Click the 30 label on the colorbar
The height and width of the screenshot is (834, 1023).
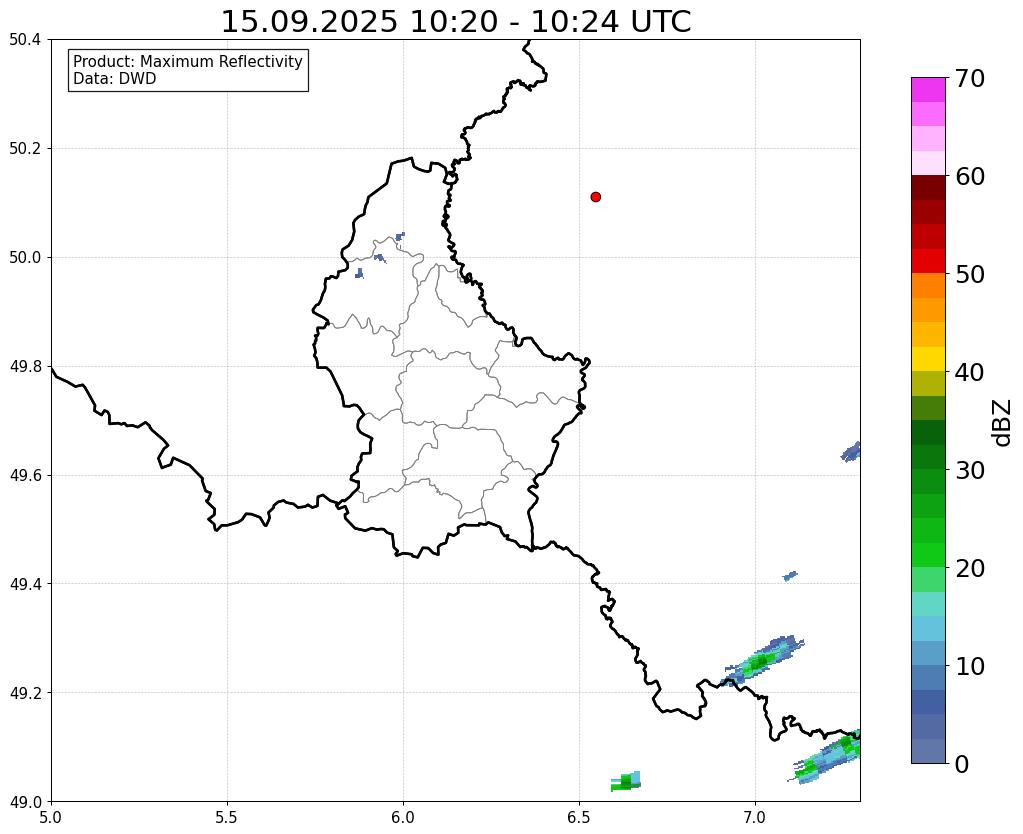(x=970, y=470)
